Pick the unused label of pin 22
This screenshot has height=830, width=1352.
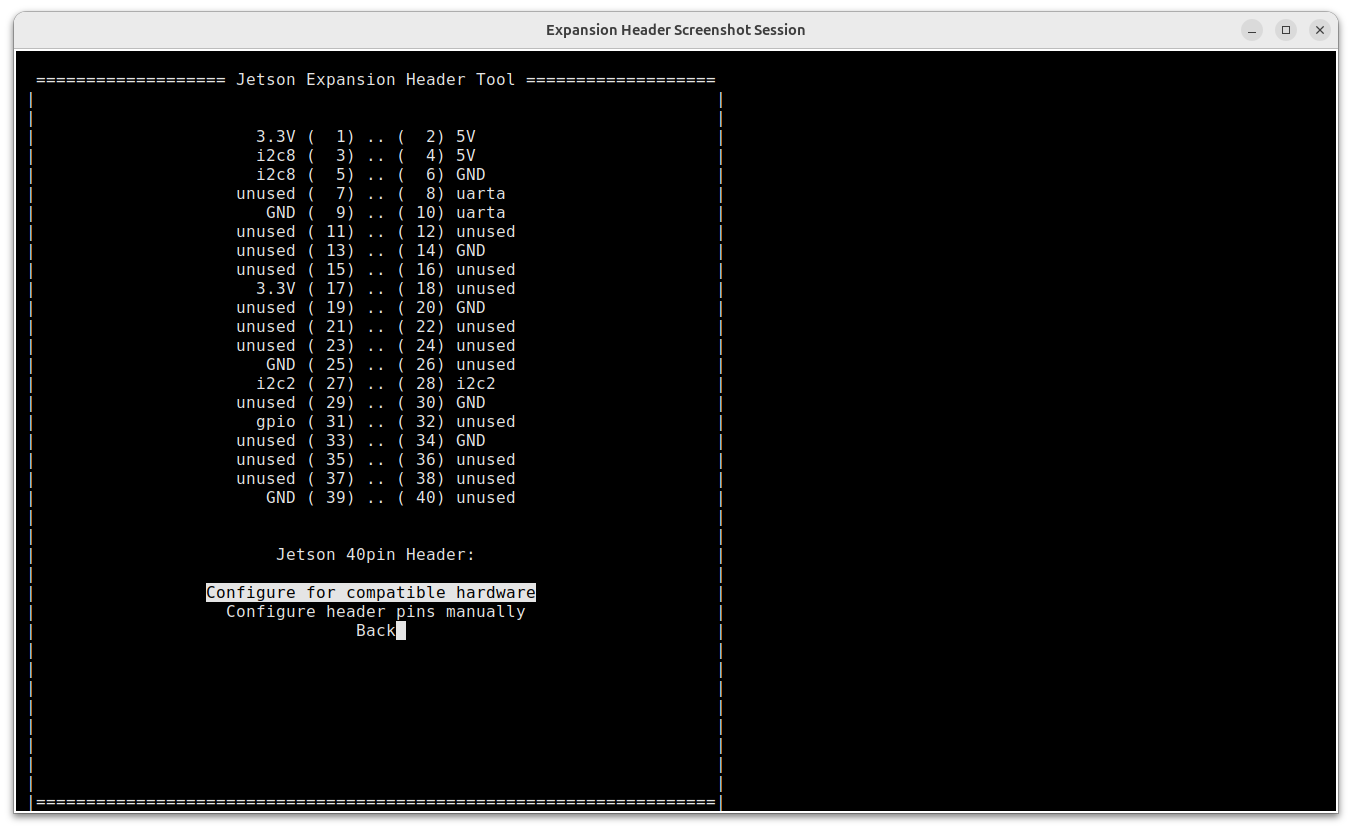pos(486,327)
